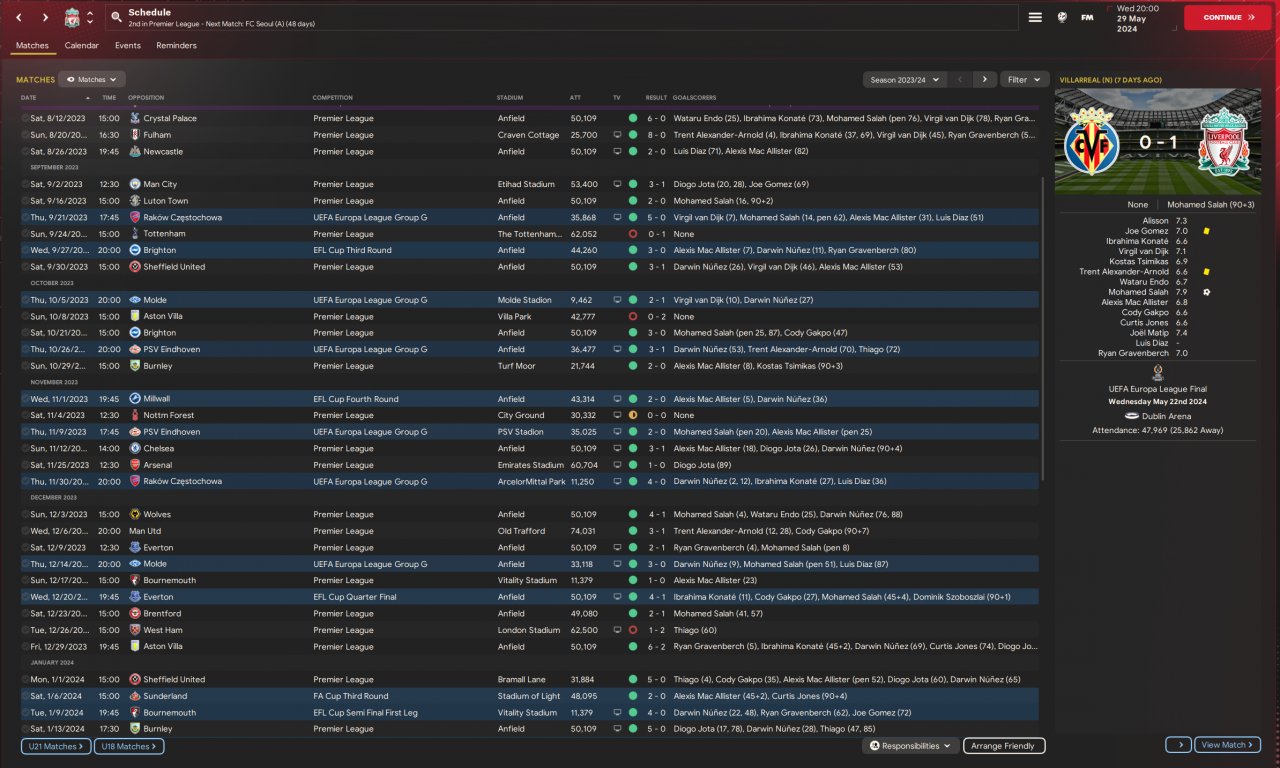Toggle the reminder tick for Wolves match
1280x768 pixels.
[x=26, y=514]
